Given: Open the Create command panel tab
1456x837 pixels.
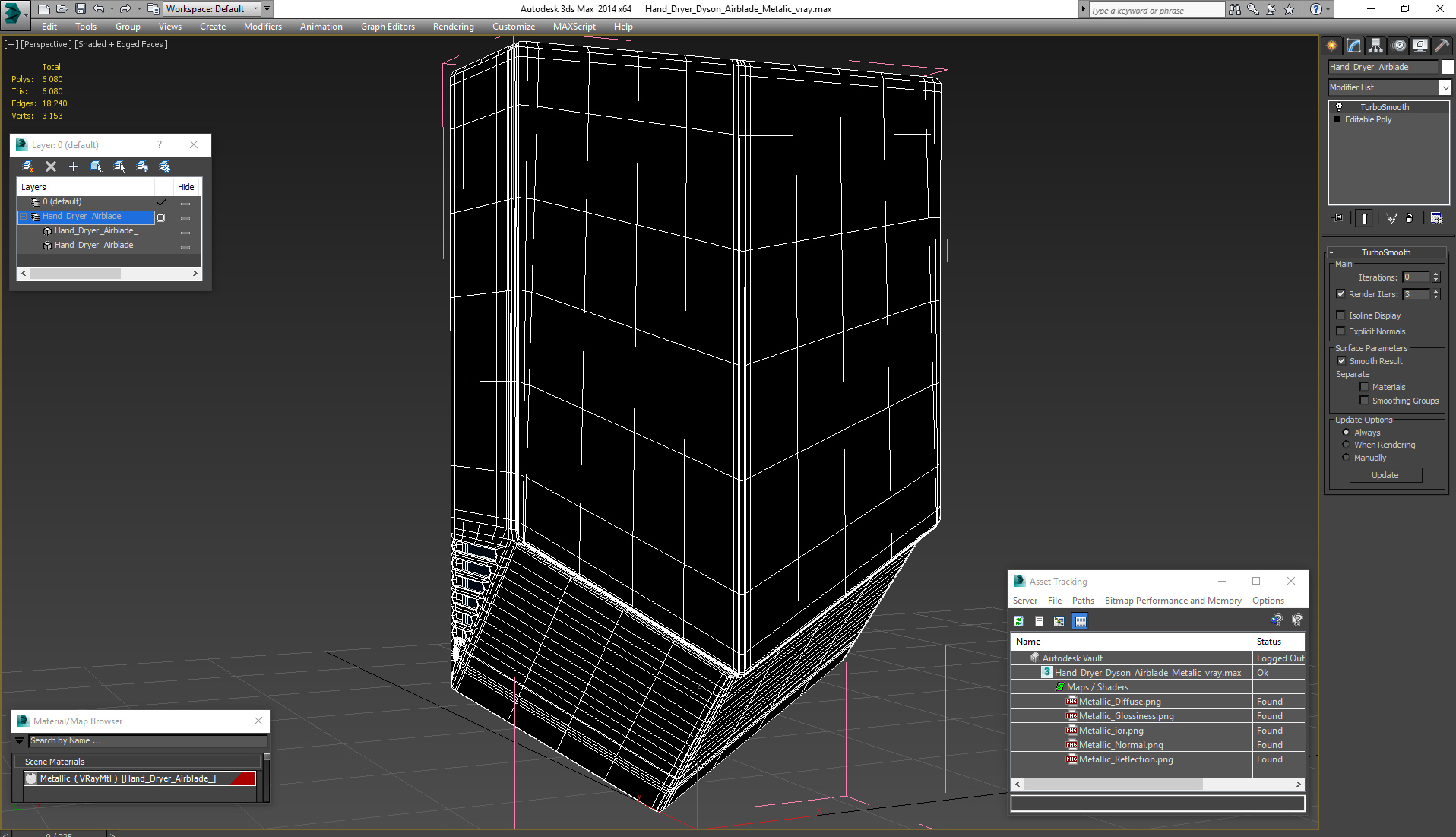Looking at the screenshot, I should [x=1331, y=46].
